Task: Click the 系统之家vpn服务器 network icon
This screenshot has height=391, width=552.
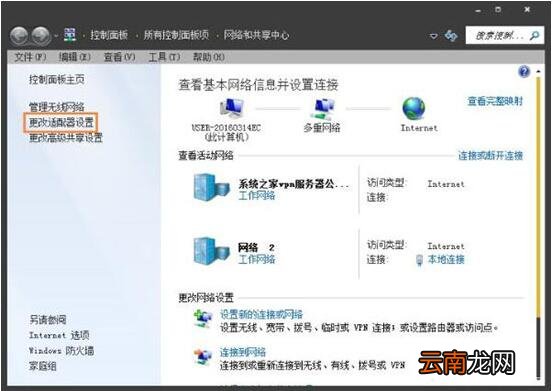Action: [211, 188]
